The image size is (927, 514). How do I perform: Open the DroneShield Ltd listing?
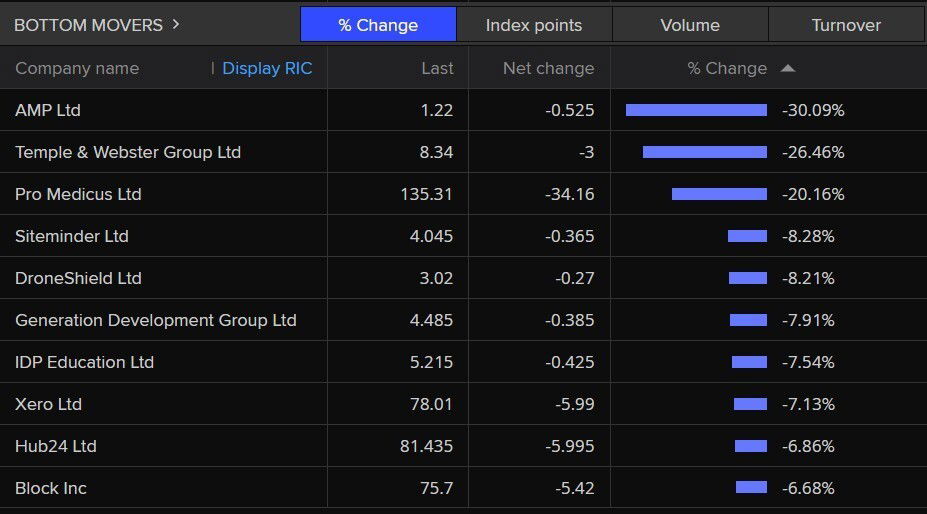[78, 278]
